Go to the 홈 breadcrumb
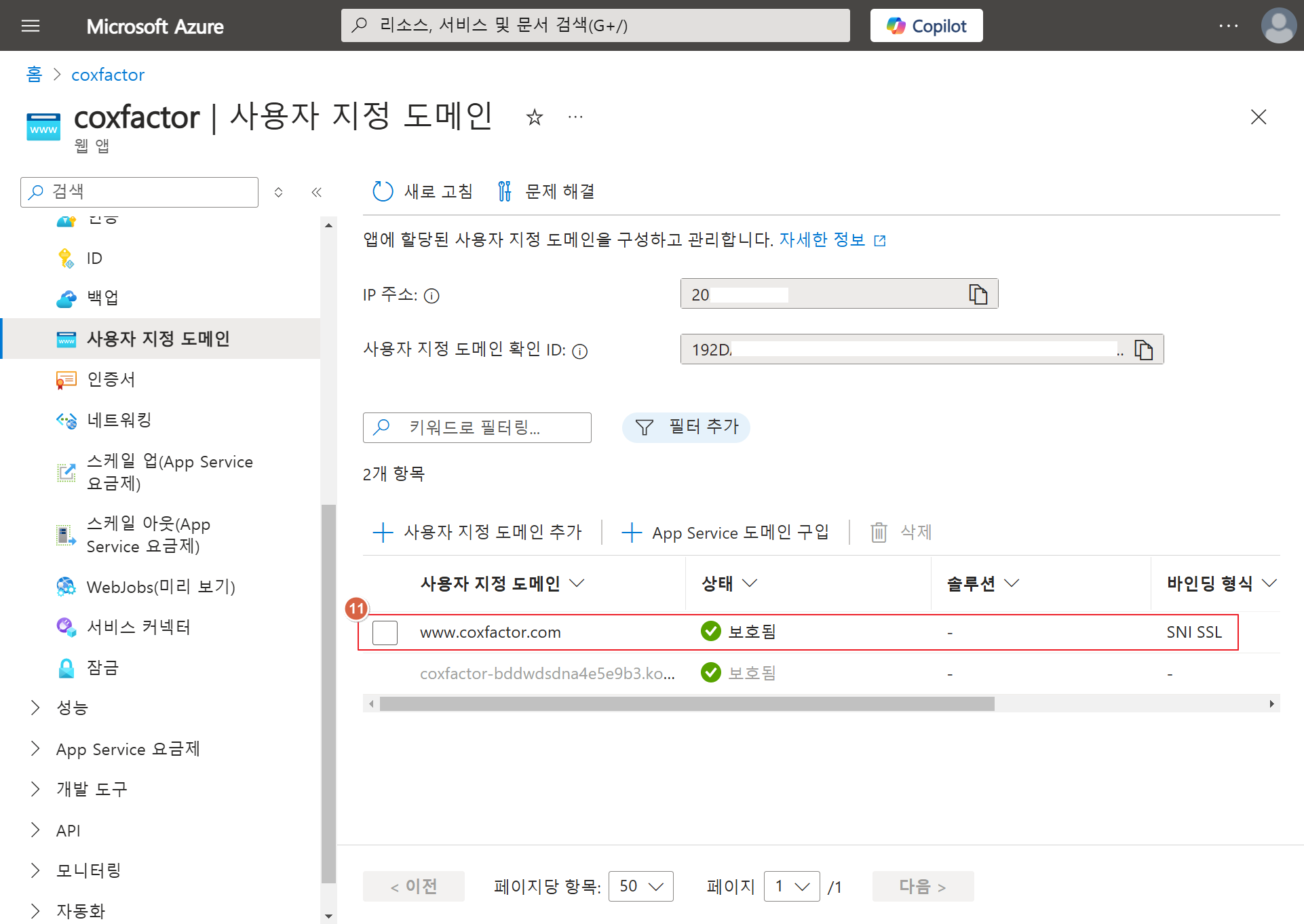This screenshot has width=1304, height=924. coord(34,74)
